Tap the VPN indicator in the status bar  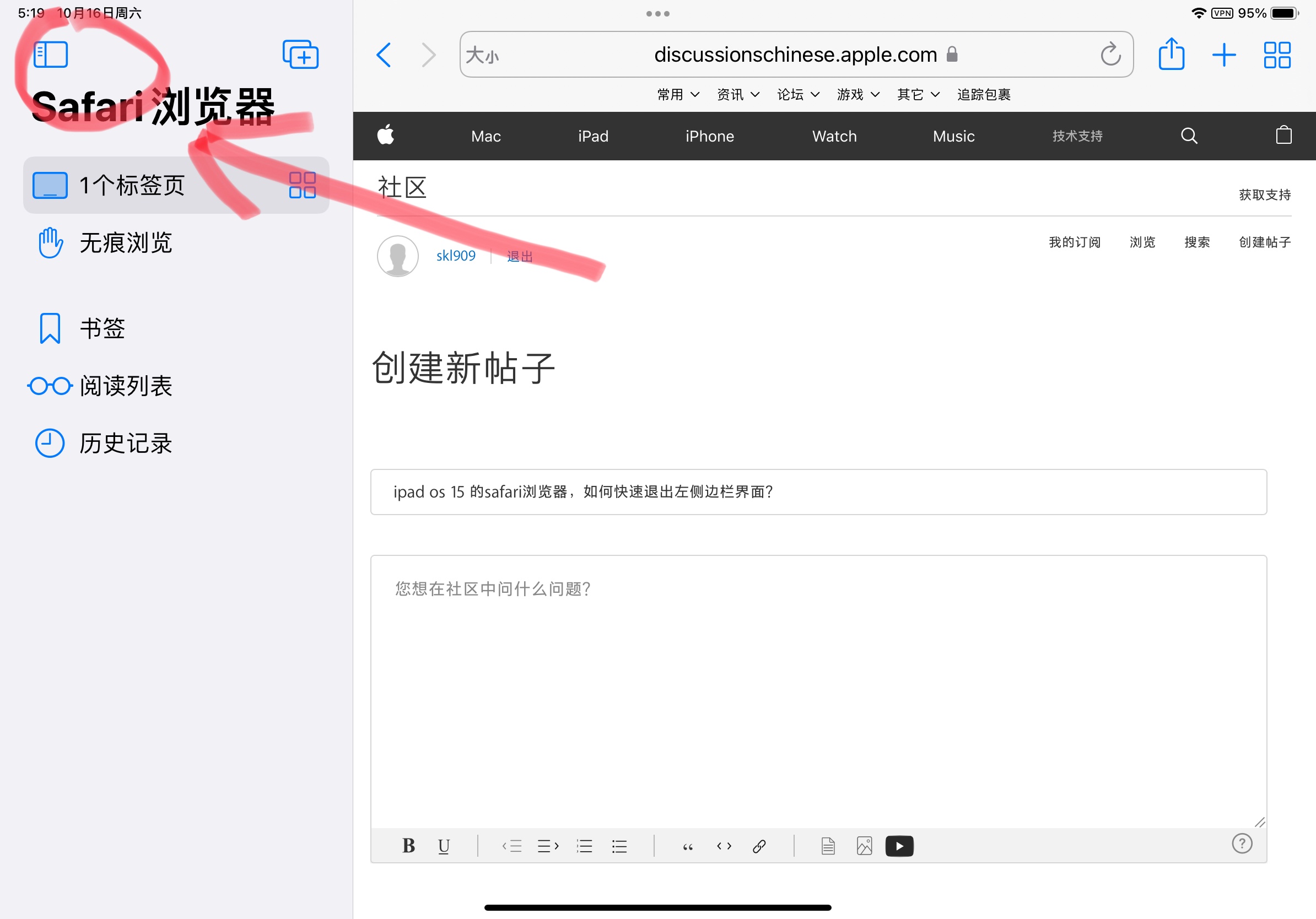[x=1222, y=13]
